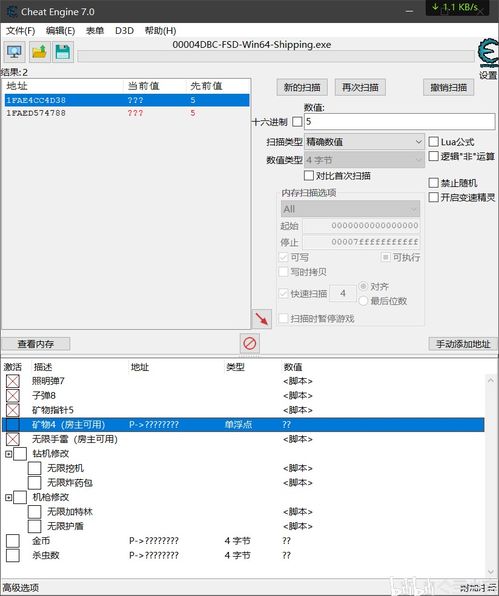Open the 文件(F) menu
499x596 pixels.
pyautogui.click(x=21, y=31)
